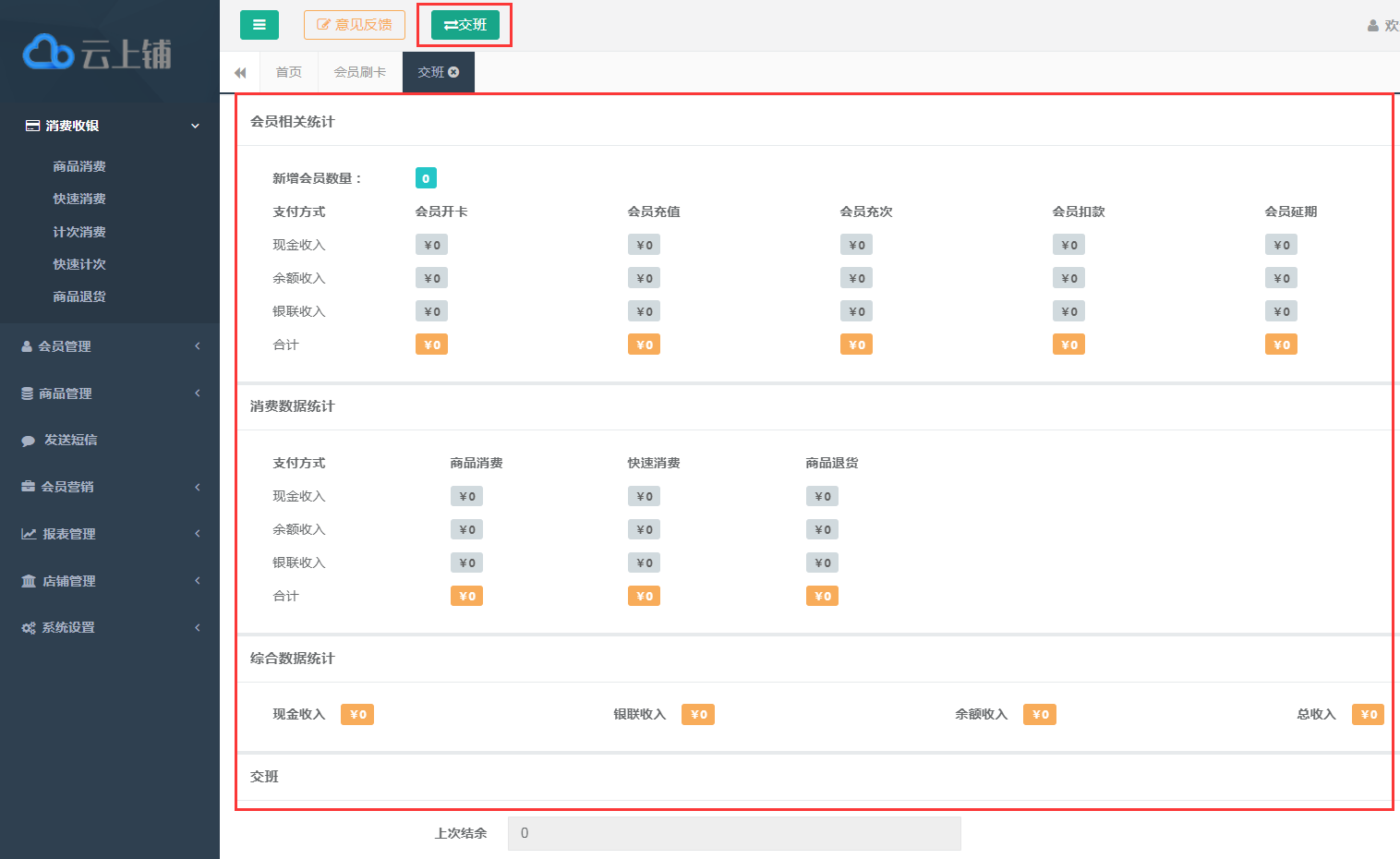Click the 会员充值 合计 orange ¥0 badge
The width and height of the screenshot is (1400, 859).
pos(645,345)
